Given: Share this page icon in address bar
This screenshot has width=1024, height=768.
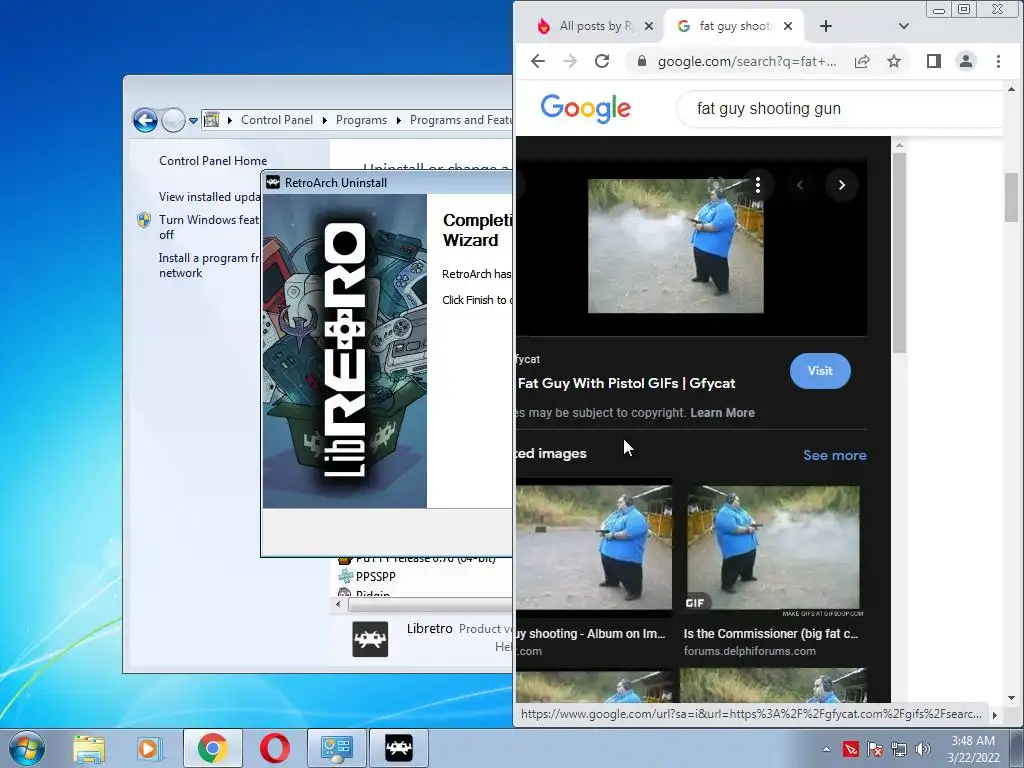Looking at the screenshot, I should point(862,61).
